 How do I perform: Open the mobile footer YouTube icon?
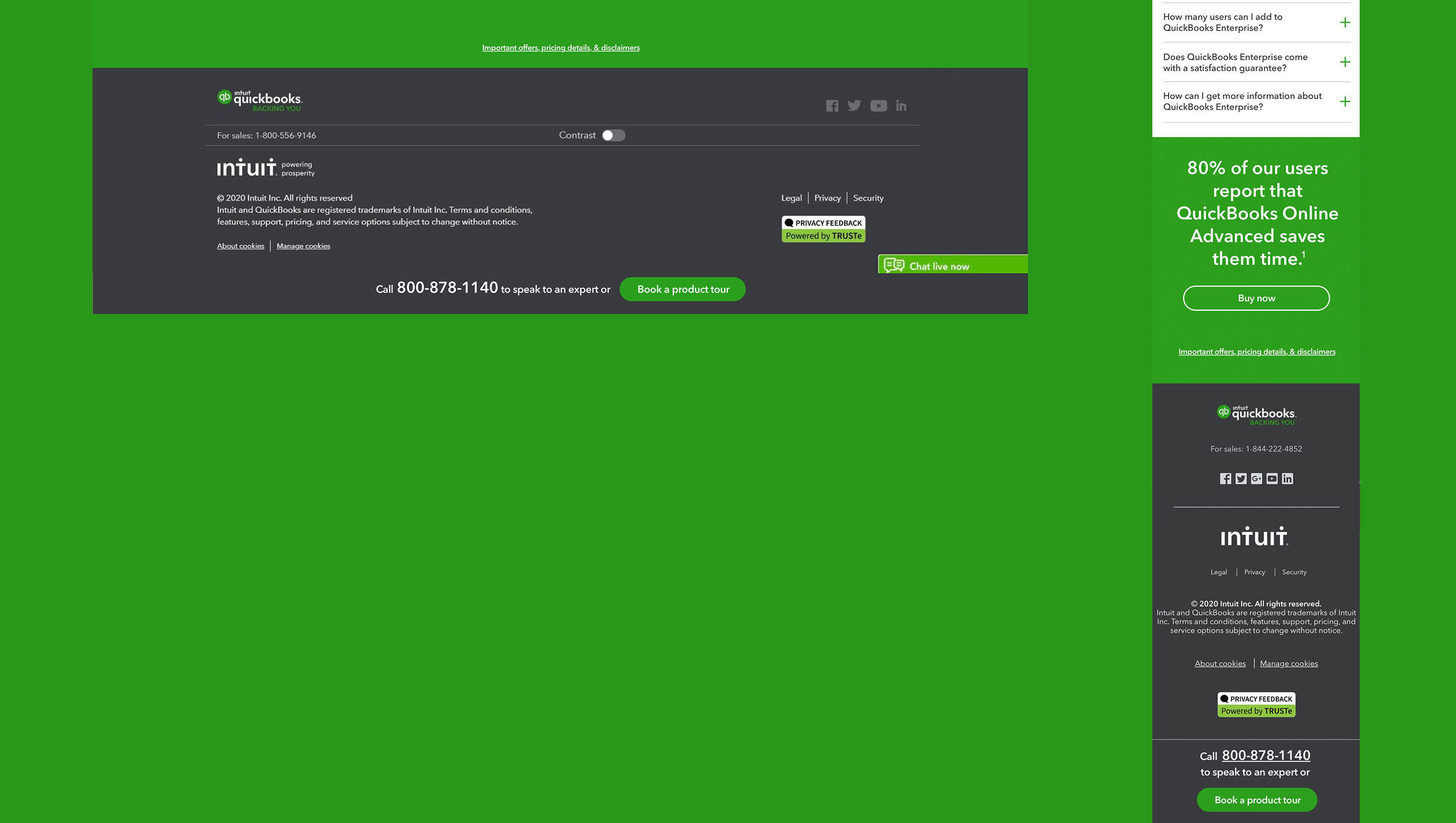point(1272,479)
